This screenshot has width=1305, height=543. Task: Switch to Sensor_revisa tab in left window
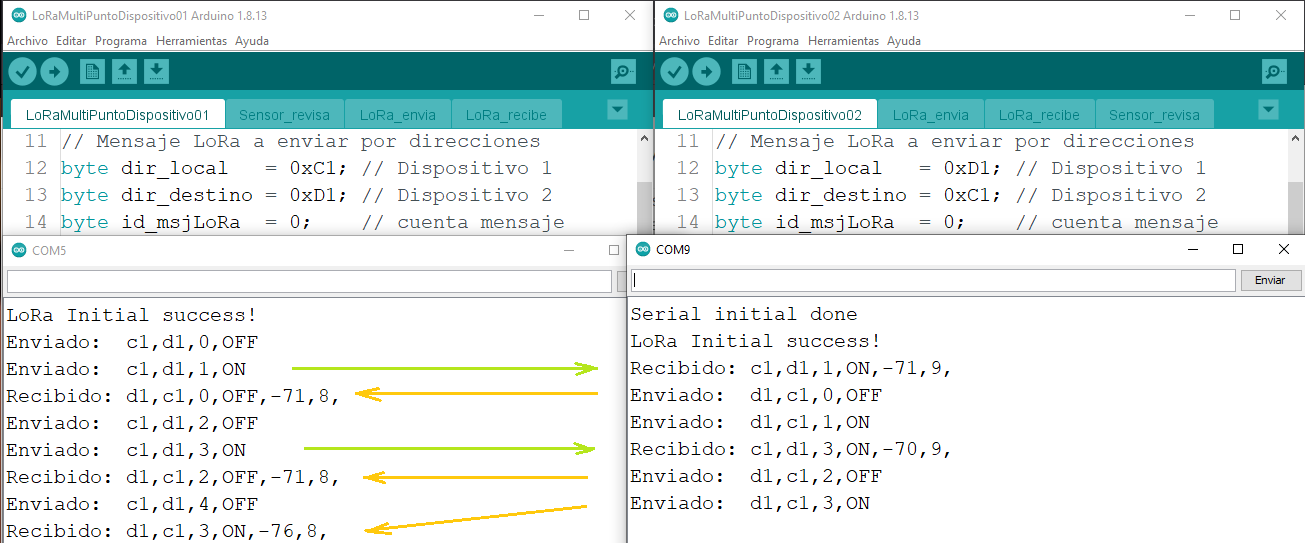(x=284, y=115)
